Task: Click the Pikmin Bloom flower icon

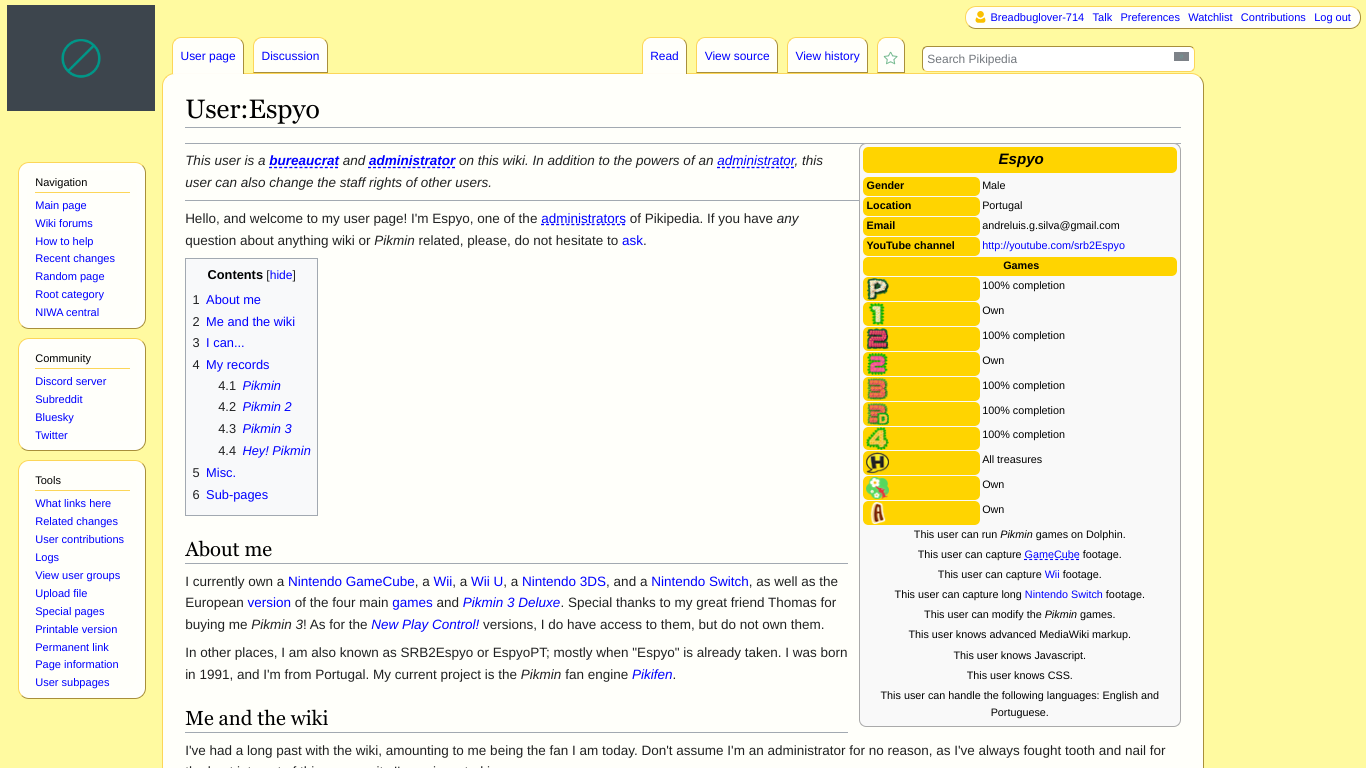Action: [877, 488]
